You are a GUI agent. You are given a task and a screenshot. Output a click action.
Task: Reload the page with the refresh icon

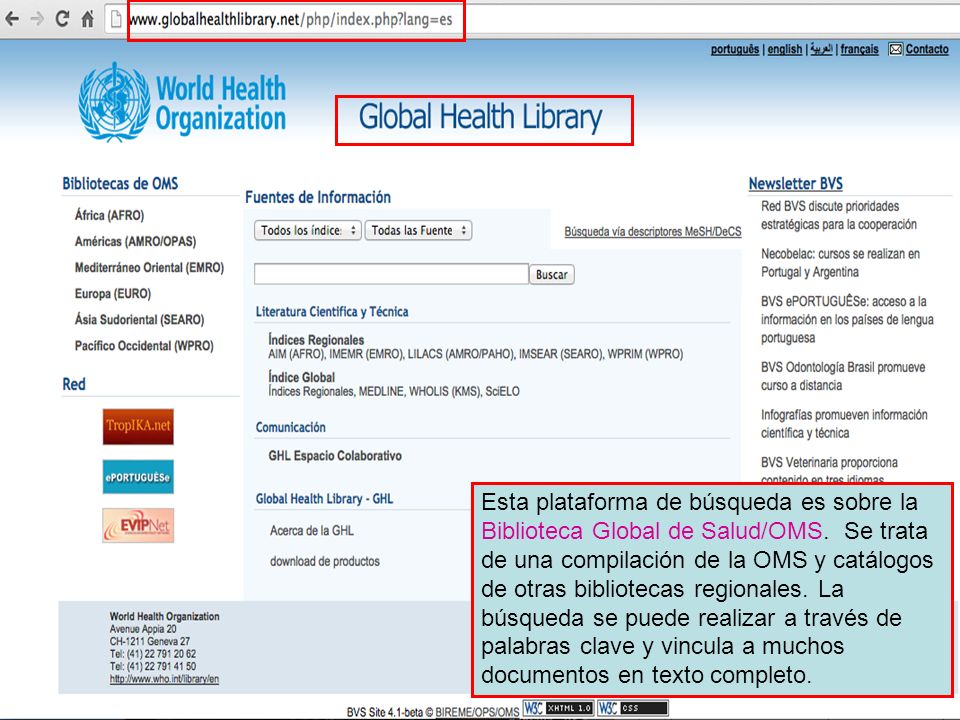(62, 19)
